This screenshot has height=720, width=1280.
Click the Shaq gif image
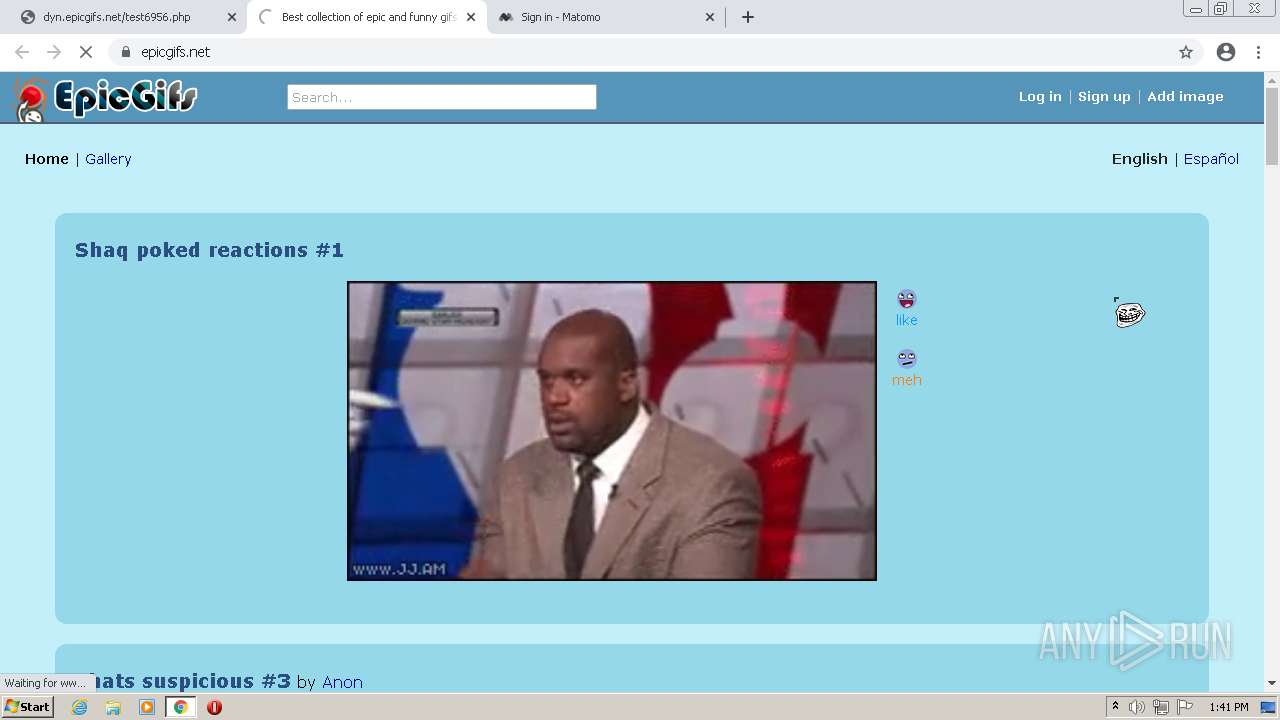coord(612,431)
